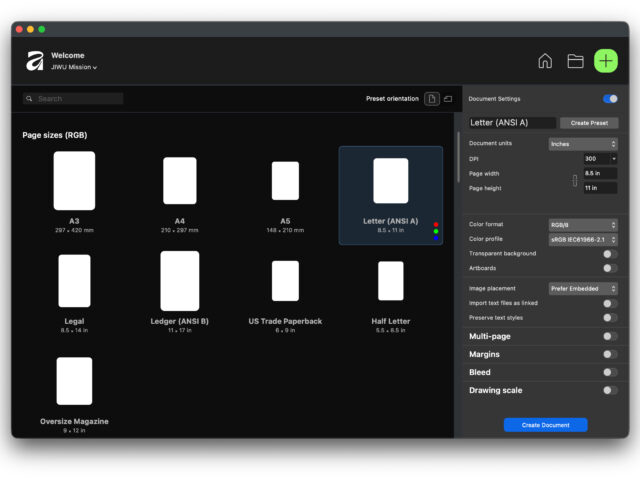Open the JIWU Mission account menu
Image resolution: width=640 pixels, height=480 pixels.
pyautogui.click(x=74, y=67)
